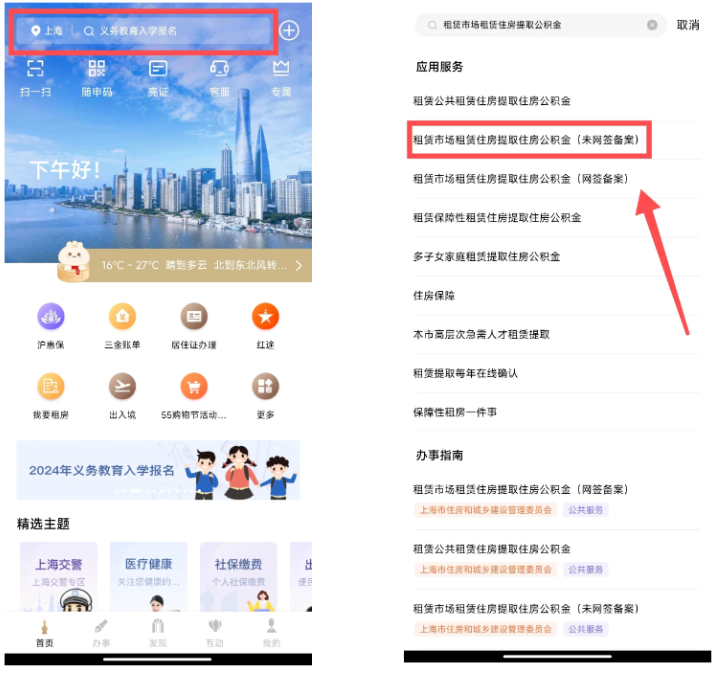
Task: Switch to the 办事 bottom tab
Action: [101, 632]
